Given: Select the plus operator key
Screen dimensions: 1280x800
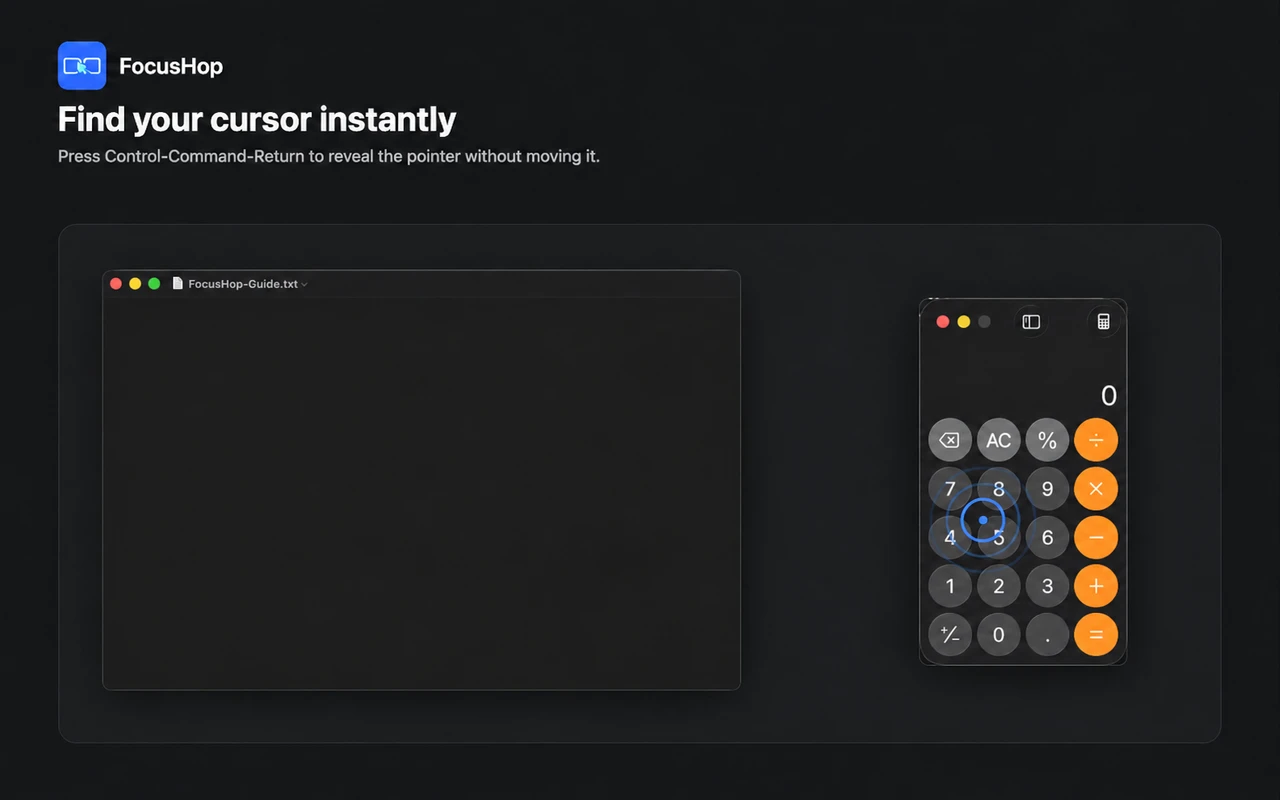Looking at the screenshot, I should 1096,586.
